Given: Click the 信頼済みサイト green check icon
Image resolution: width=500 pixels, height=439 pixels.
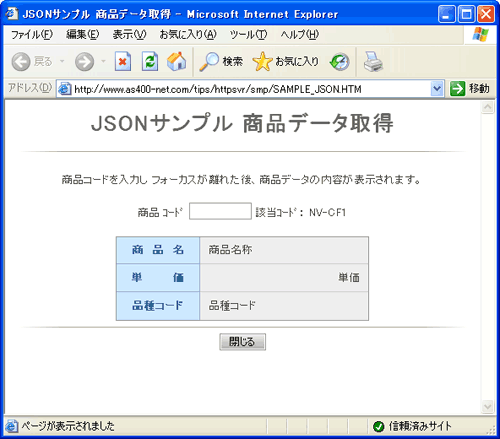Looking at the screenshot, I should (378, 426).
